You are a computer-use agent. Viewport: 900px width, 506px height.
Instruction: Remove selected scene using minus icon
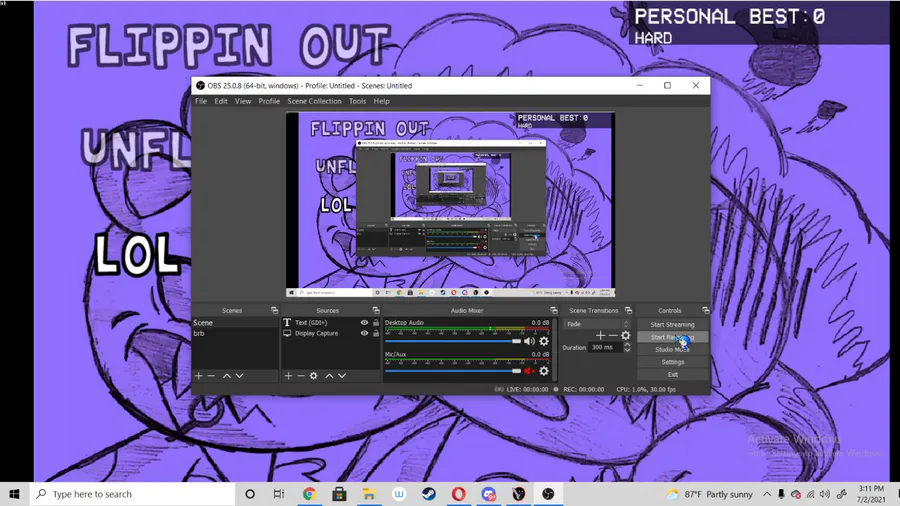click(x=211, y=376)
